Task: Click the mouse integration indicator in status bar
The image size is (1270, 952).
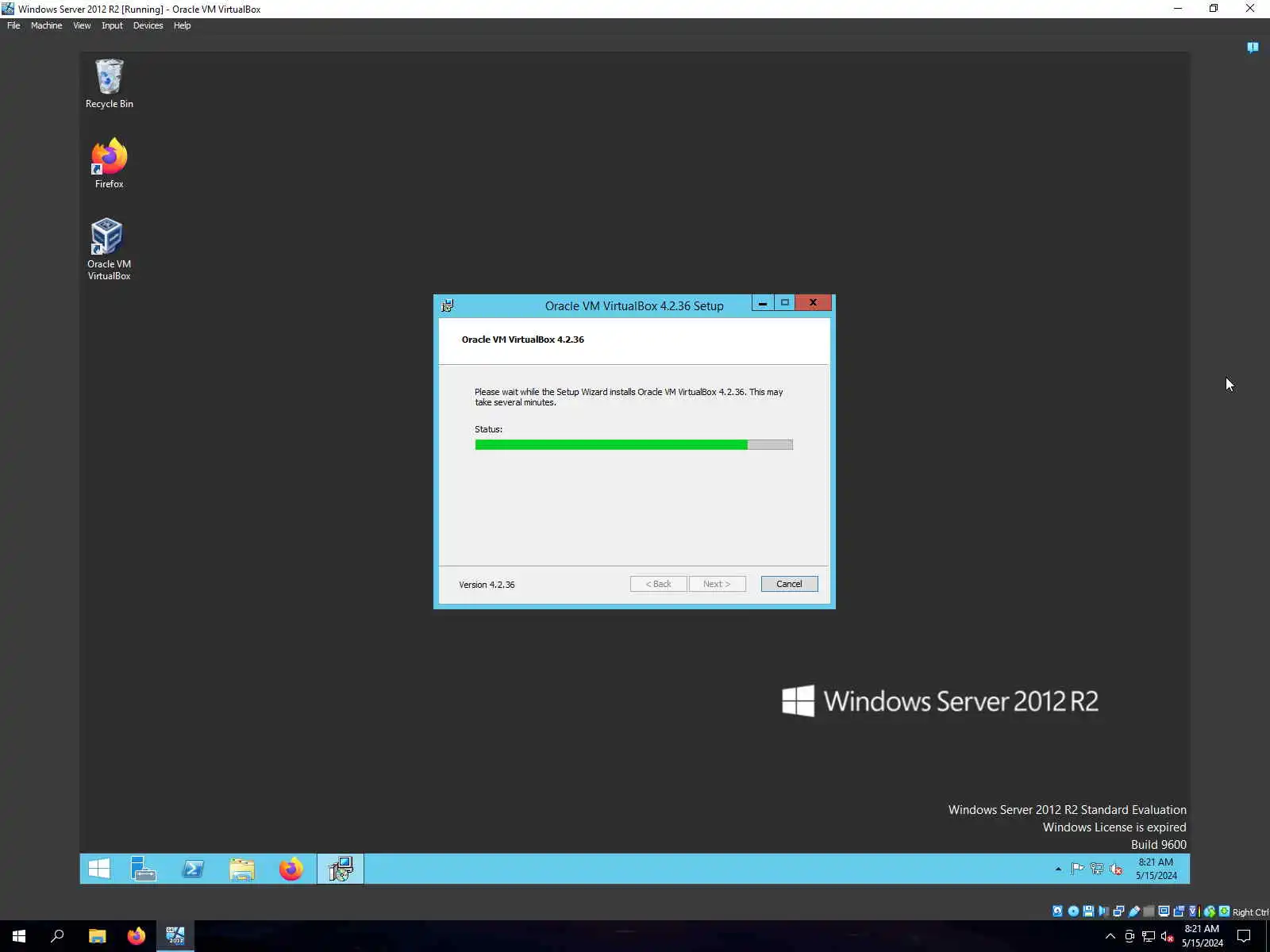Action: tap(1210, 911)
